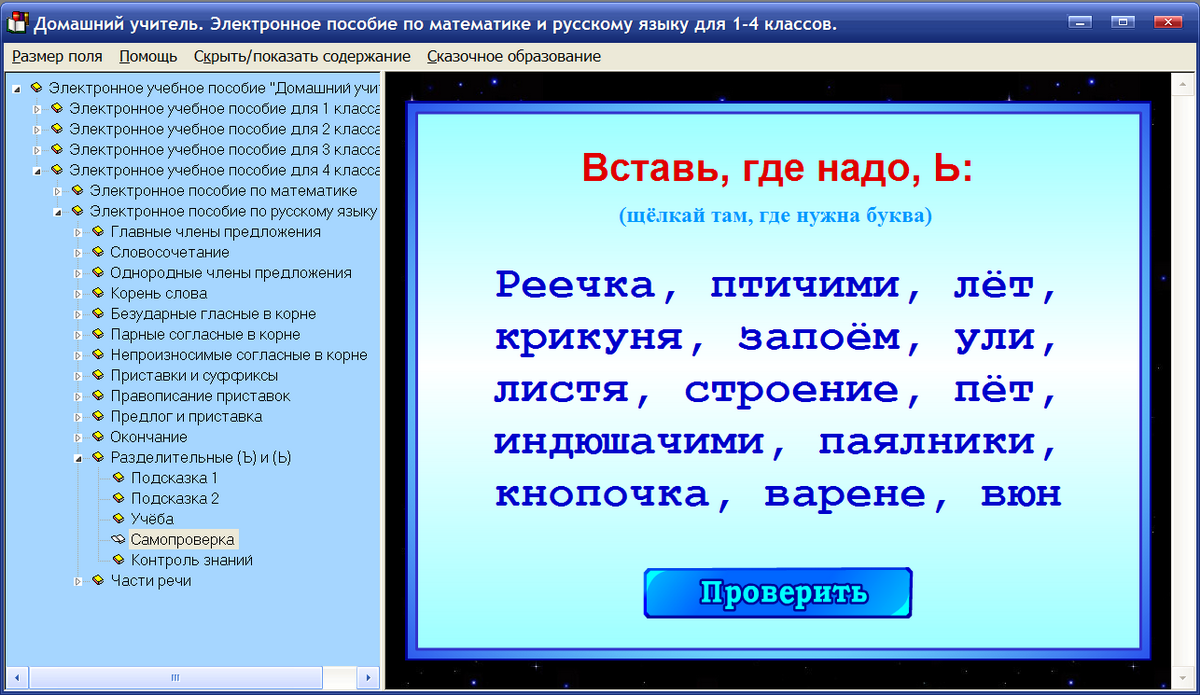Select 'Правописание приставок' in the tree
Viewport: 1200px width, 695px height.
200,396
